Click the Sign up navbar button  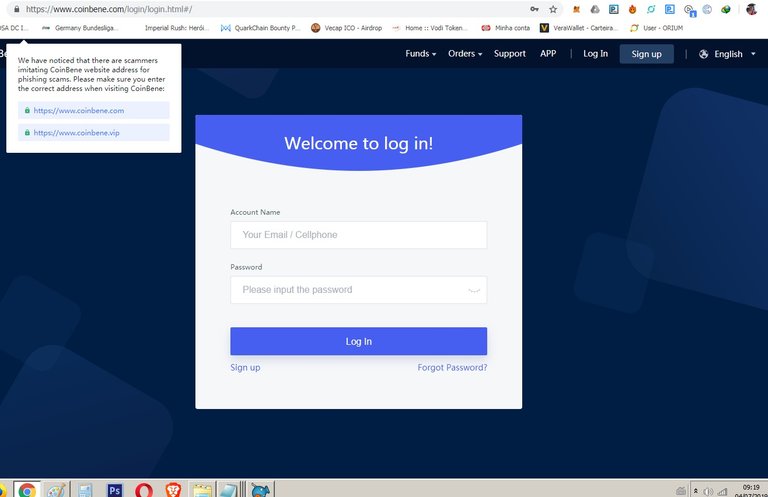pos(647,54)
